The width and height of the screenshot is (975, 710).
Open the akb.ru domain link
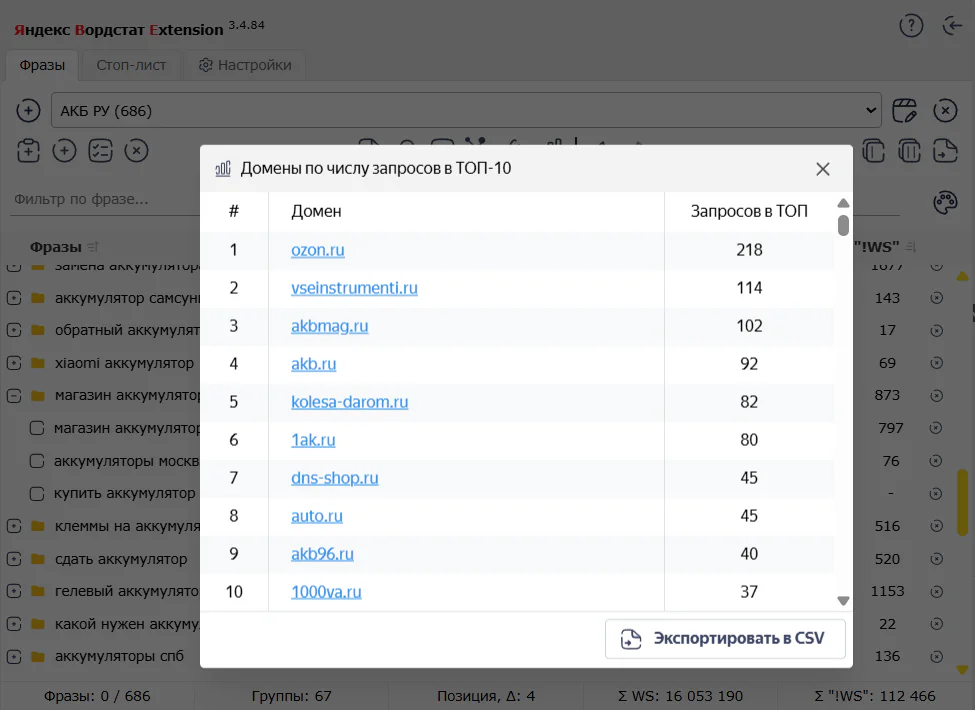tap(313, 364)
